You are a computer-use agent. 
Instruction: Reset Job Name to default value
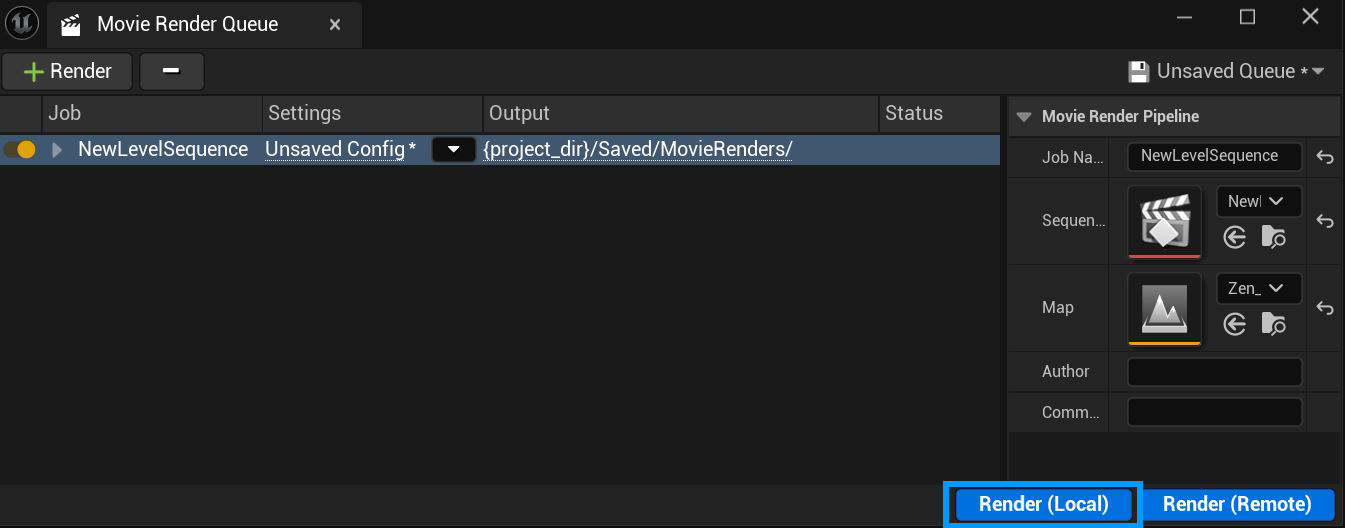pos(1325,157)
